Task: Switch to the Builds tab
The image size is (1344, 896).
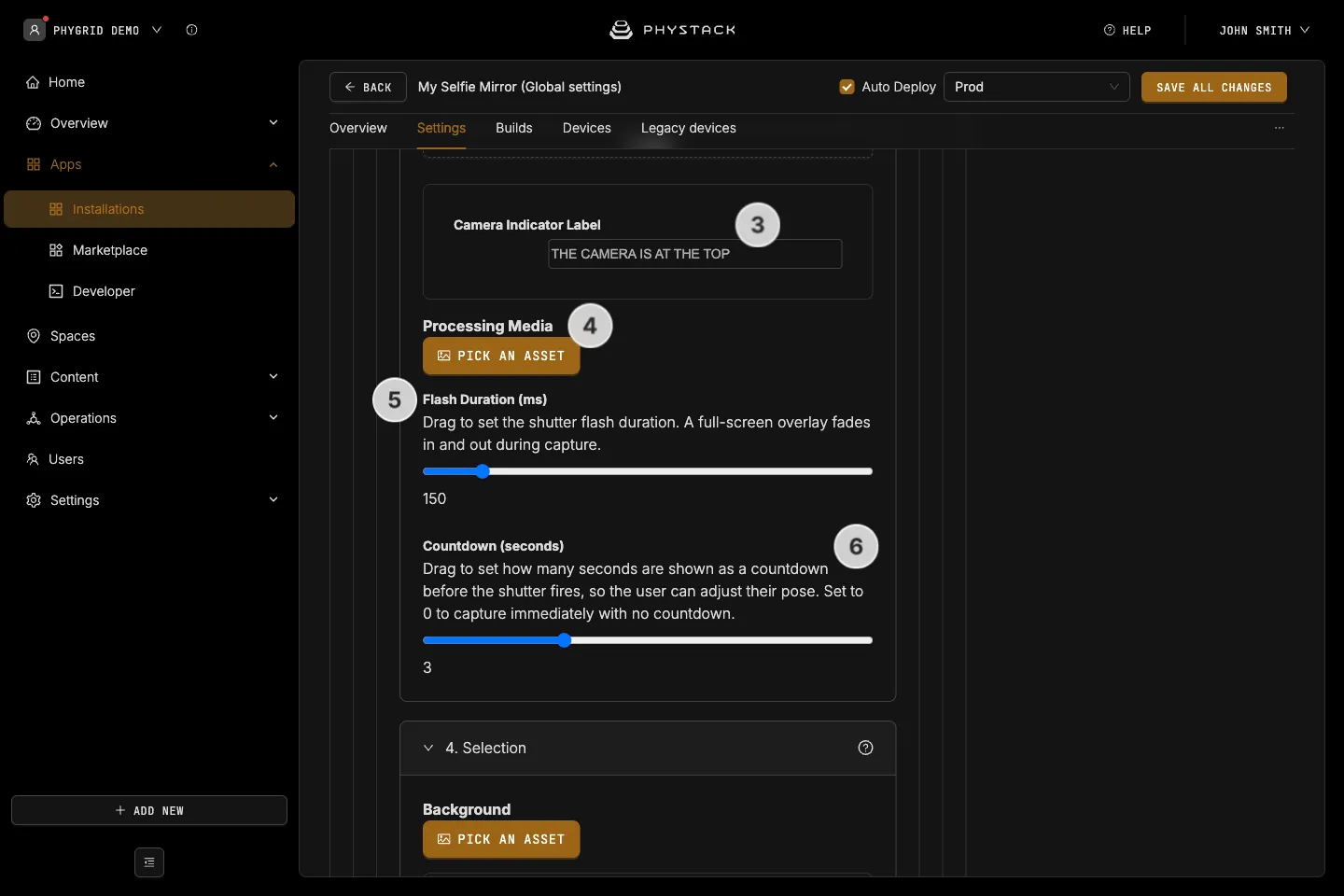Action: (x=514, y=128)
